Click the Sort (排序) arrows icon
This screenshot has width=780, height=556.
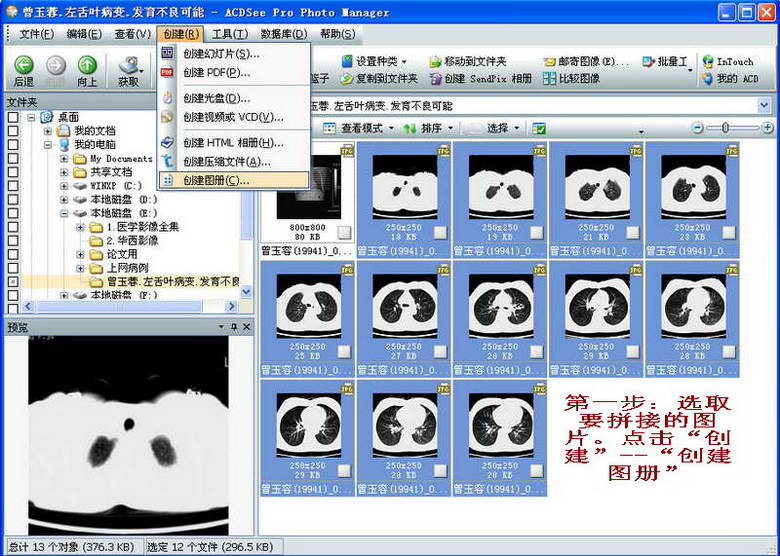point(409,128)
